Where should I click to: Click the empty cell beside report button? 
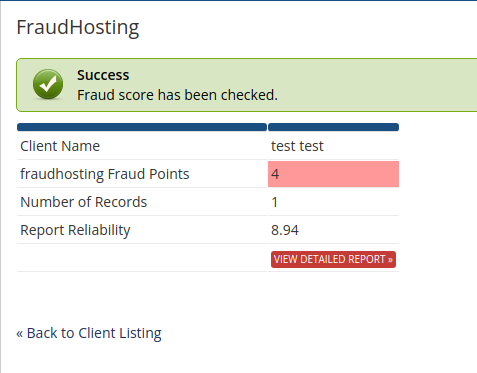(142, 258)
